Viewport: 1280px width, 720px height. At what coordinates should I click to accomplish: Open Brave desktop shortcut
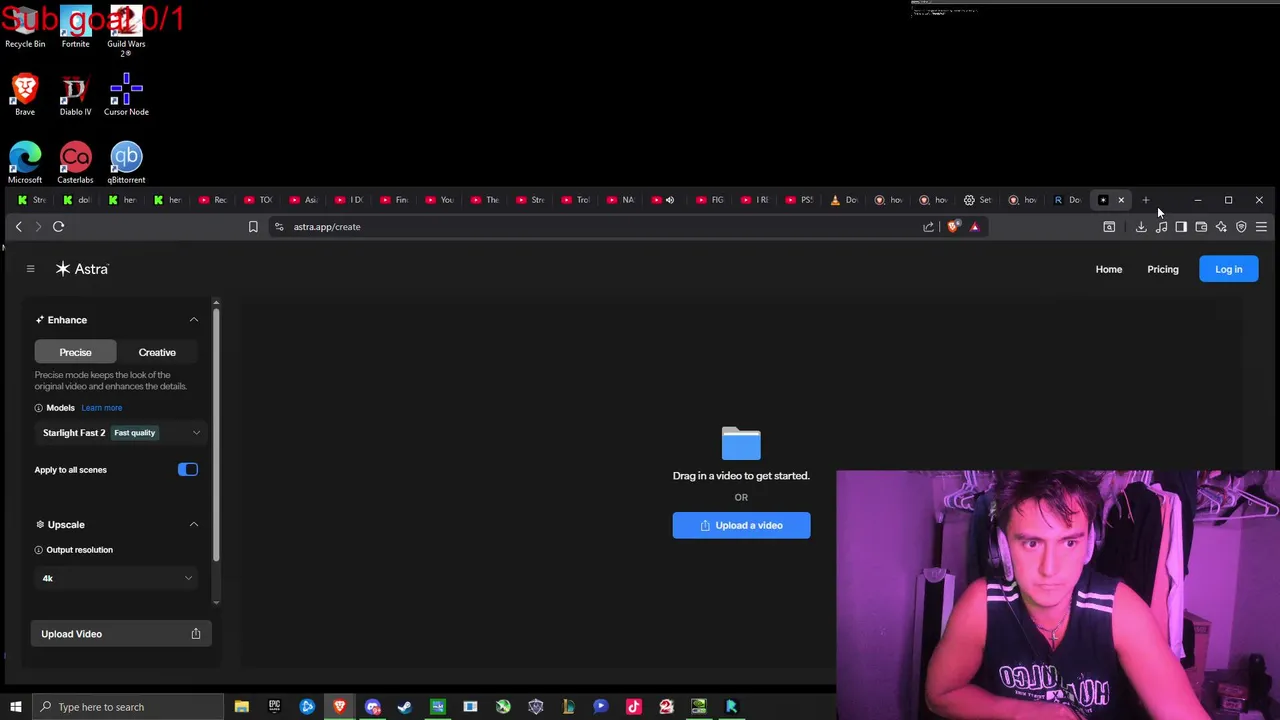pyautogui.click(x=25, y=95)
